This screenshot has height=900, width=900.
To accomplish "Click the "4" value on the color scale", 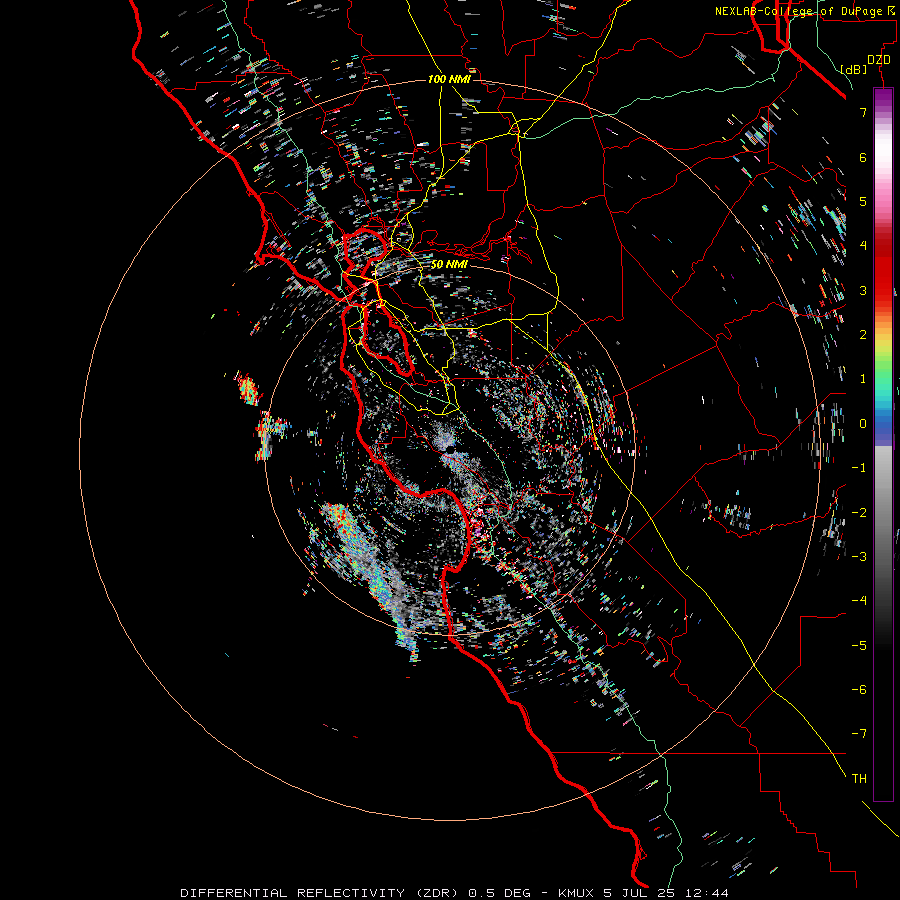I will tap(863, 246).
